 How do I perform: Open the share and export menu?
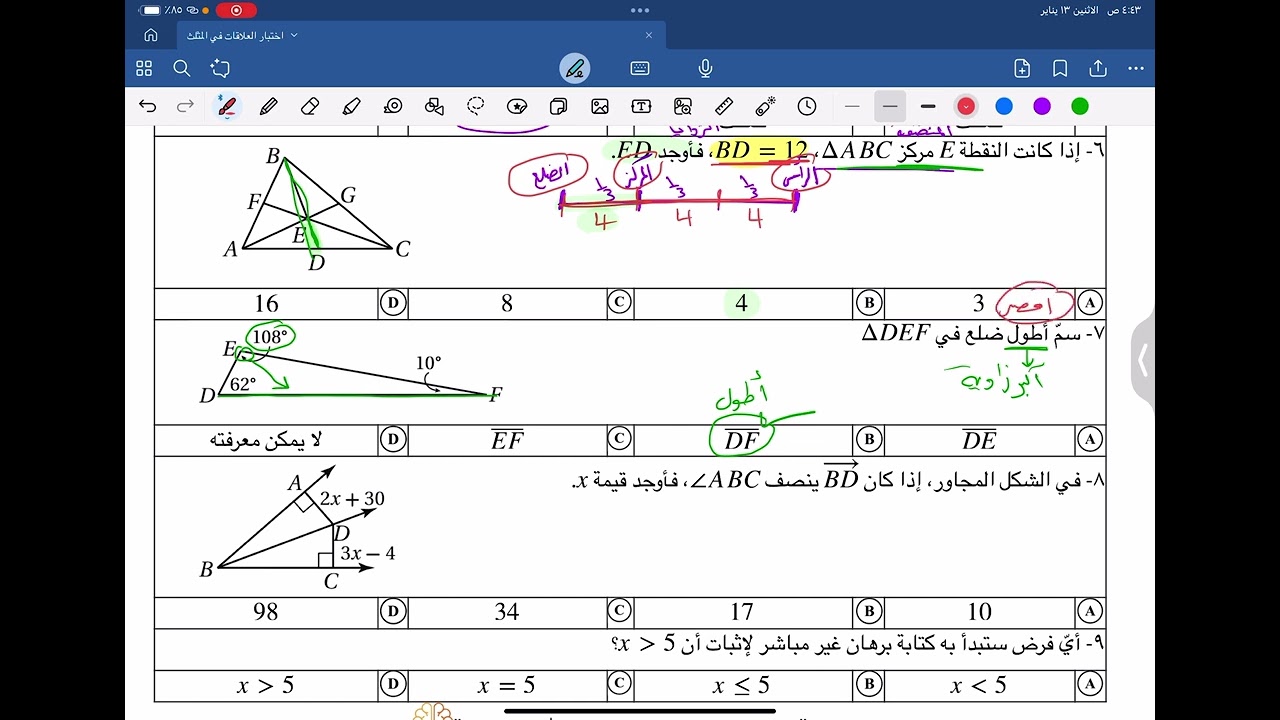click(x=1098, y=68)
